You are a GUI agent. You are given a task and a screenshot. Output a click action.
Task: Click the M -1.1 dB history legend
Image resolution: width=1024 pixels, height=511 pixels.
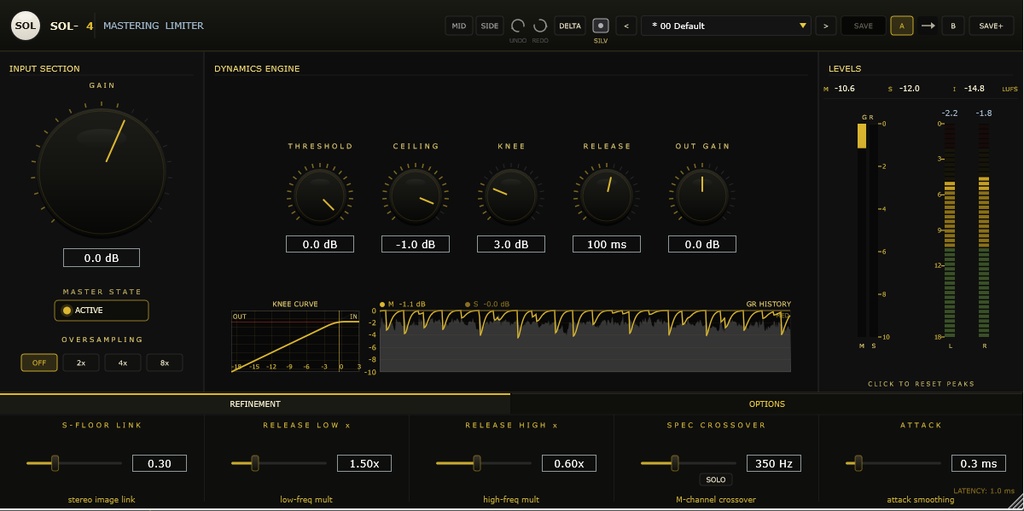pyautogui.click(x=403, y=304)
